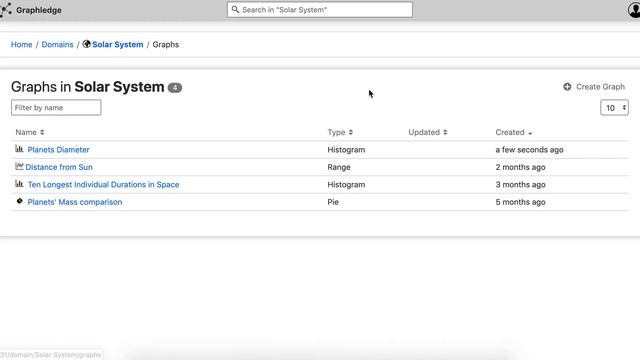The height and width of the screenshot is (360, 640).
Task: Click histogram icon beside Ten Longest Durations
Action: pos(19,184)
